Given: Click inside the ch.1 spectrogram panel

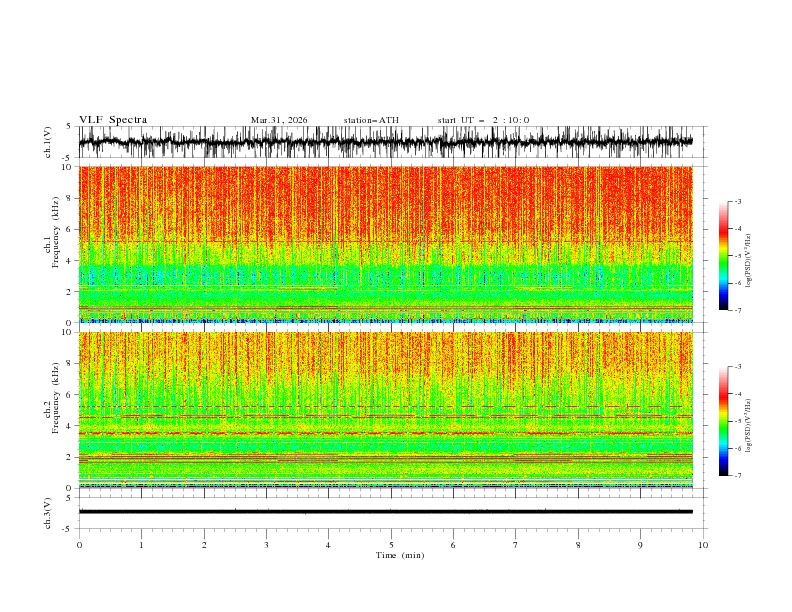Looking at the screenshot, I should pos(385,244).
